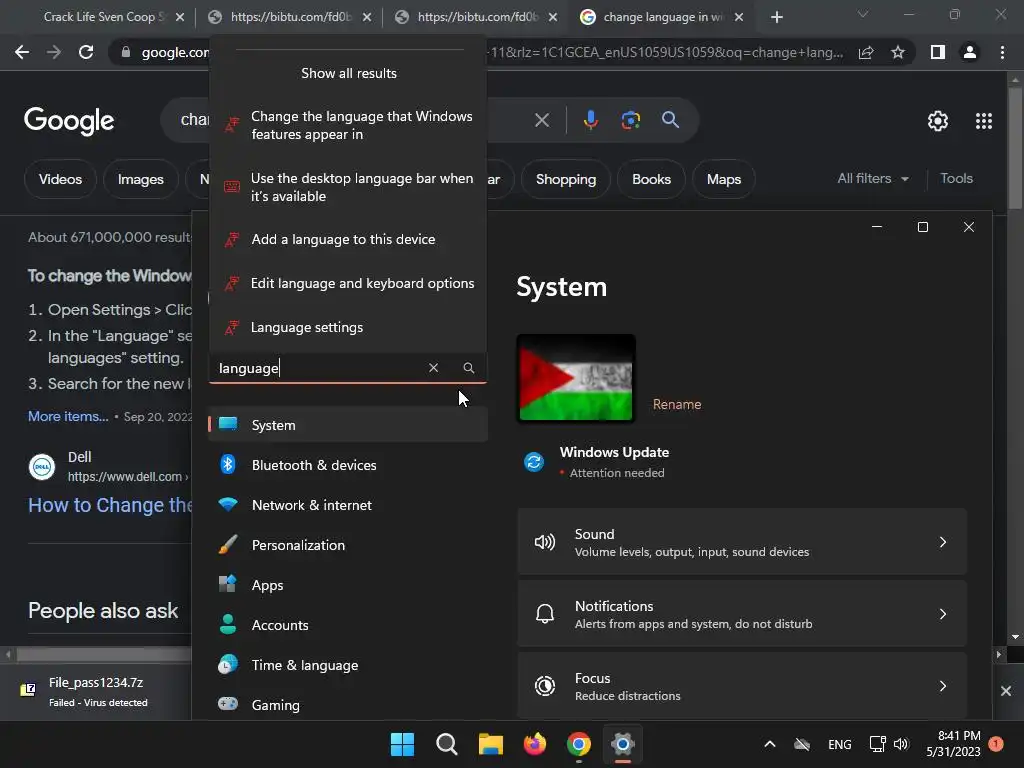Viewport: 1024px width, 768px height.
Task: Share this page from the address bar
Action: click(x=866, y=52)
